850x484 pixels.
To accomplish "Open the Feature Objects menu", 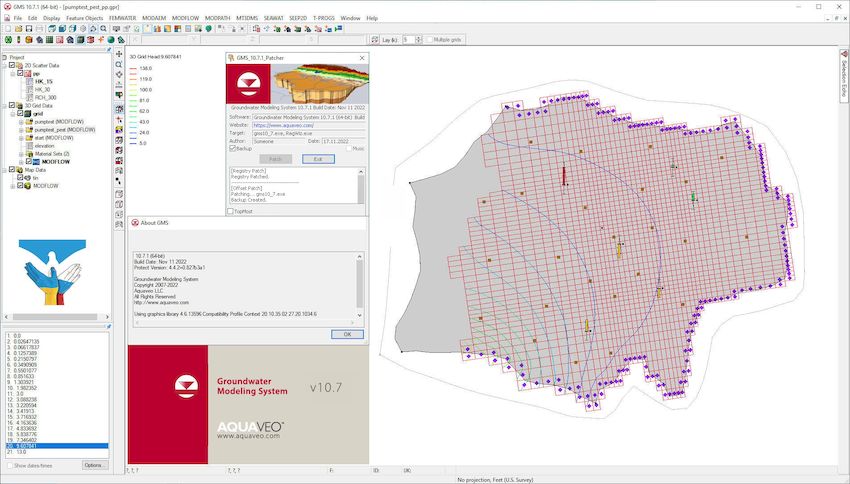I will coord(84,18).
